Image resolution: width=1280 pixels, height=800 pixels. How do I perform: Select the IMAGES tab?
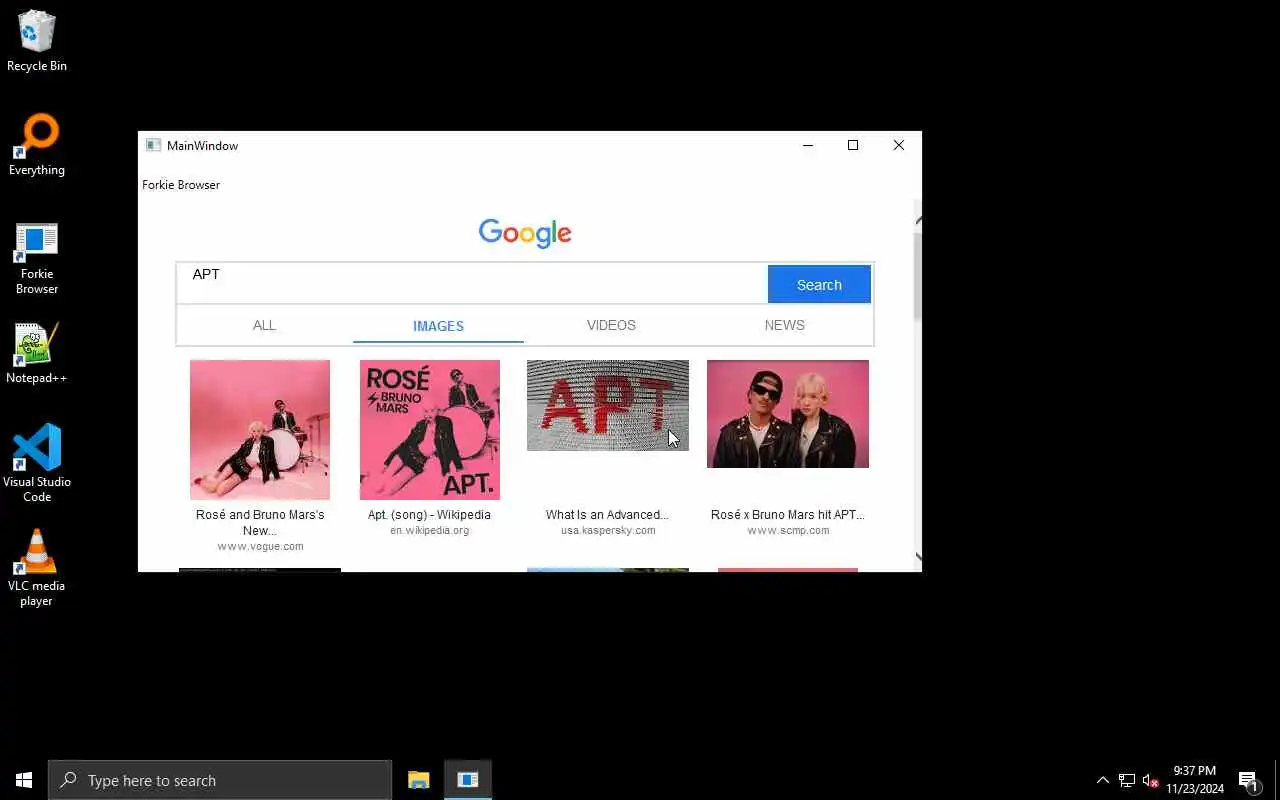click(438, 326)
